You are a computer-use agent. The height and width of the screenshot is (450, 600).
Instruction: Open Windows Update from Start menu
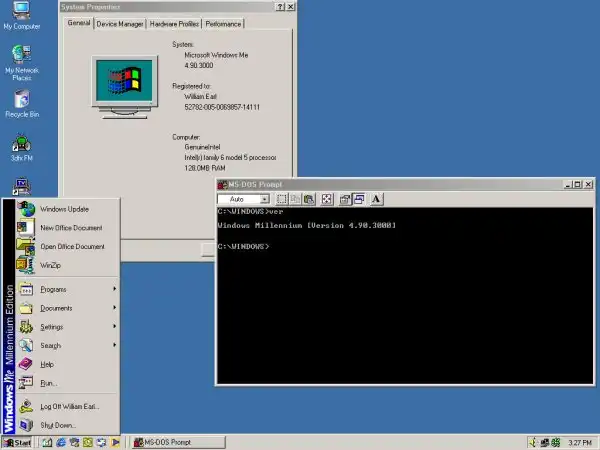64,209
